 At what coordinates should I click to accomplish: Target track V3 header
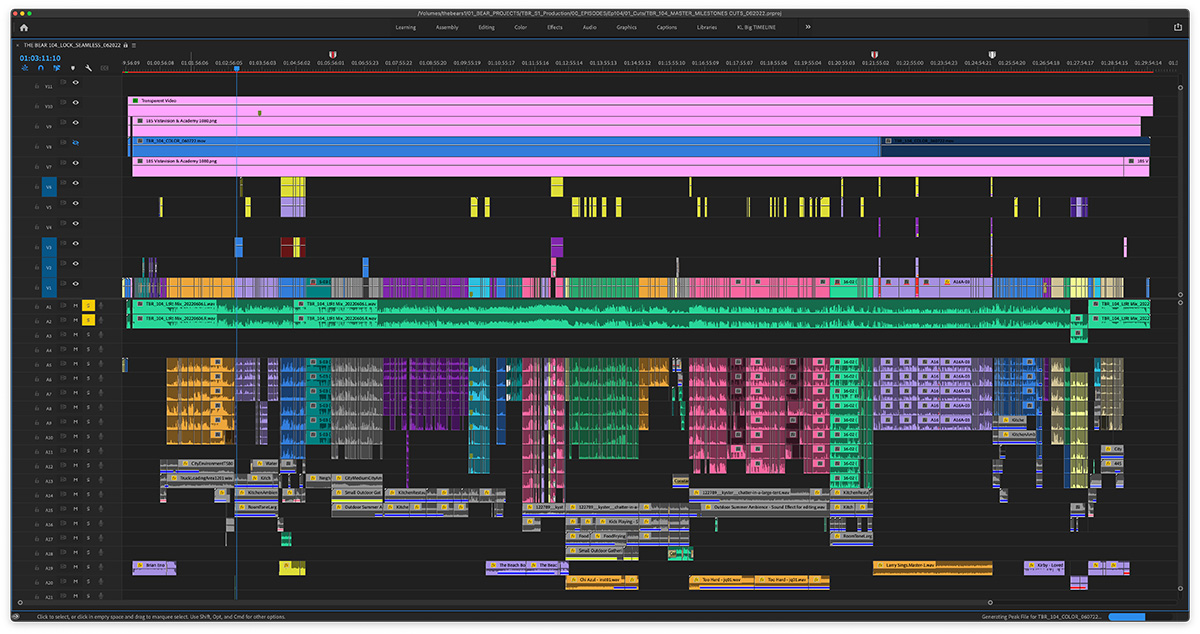pos(48,246)
